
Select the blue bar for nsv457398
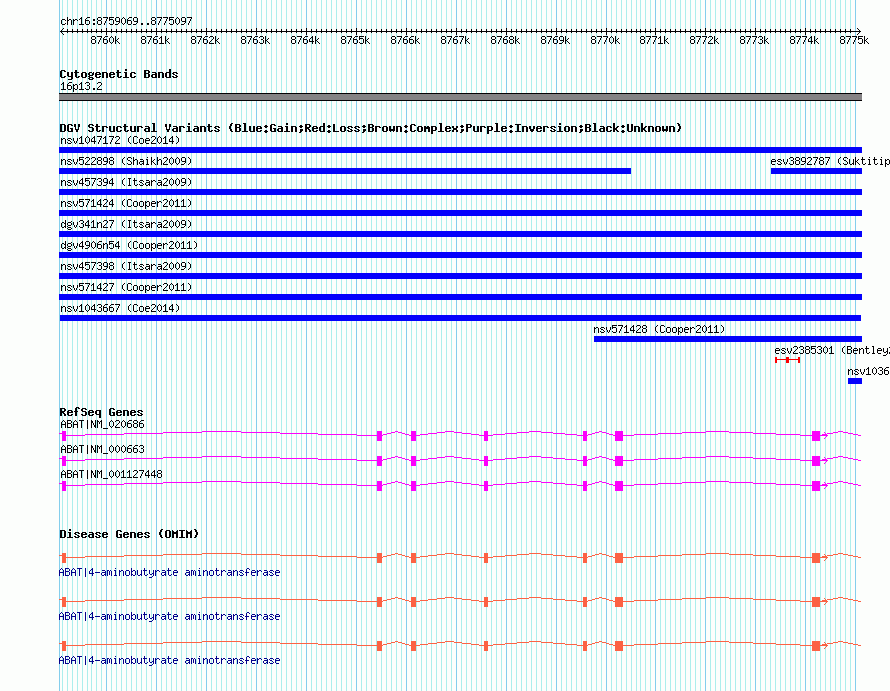[x=460, y=276]
